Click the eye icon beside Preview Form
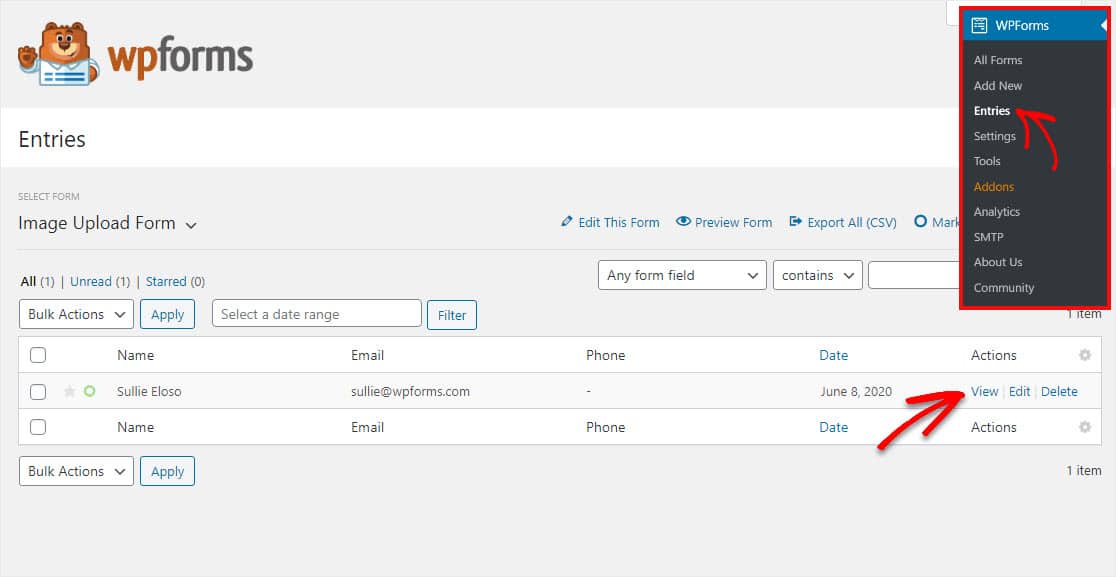 coord(683,222)
